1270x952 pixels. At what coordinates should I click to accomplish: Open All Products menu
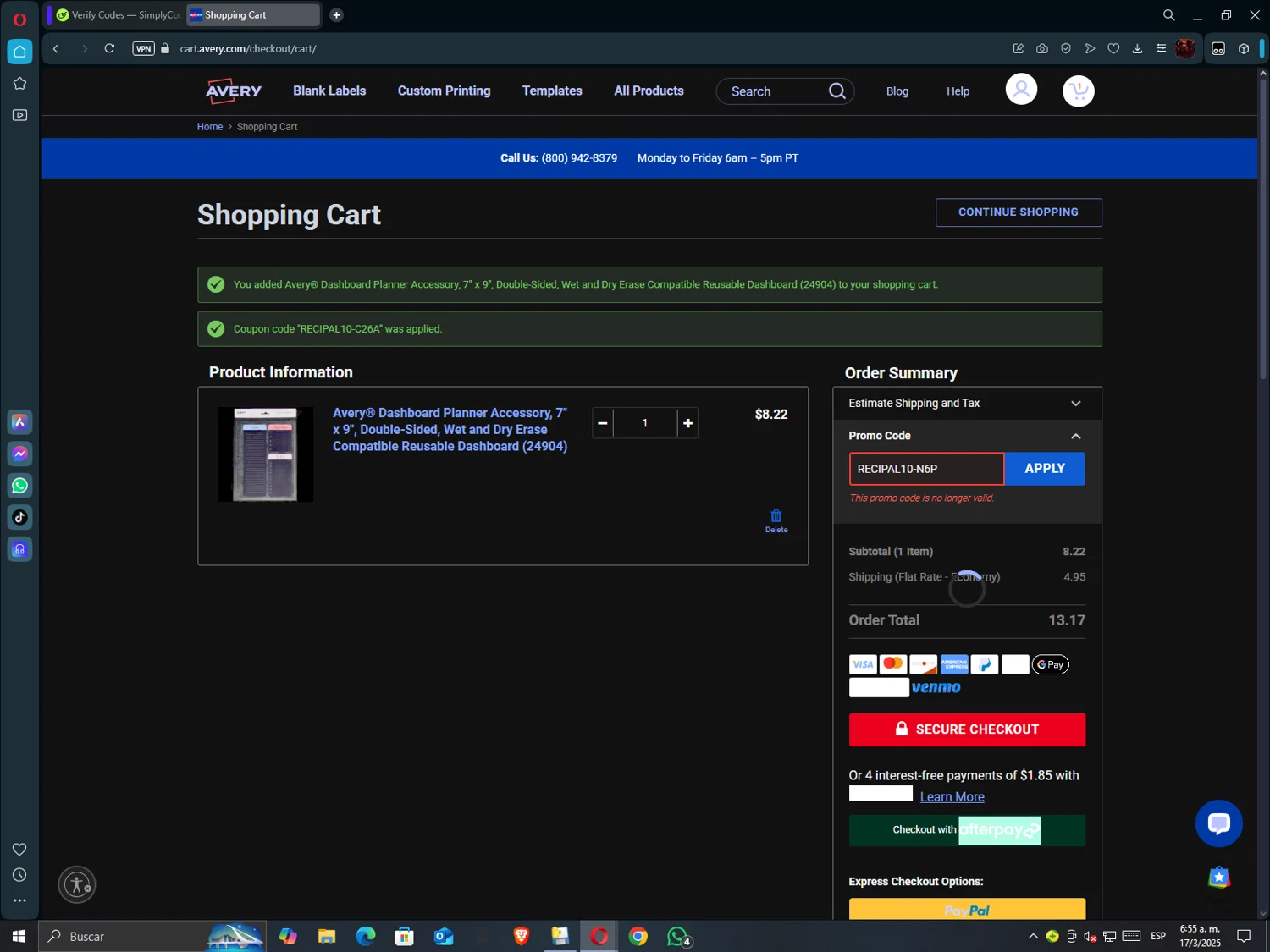pos(649,91)
